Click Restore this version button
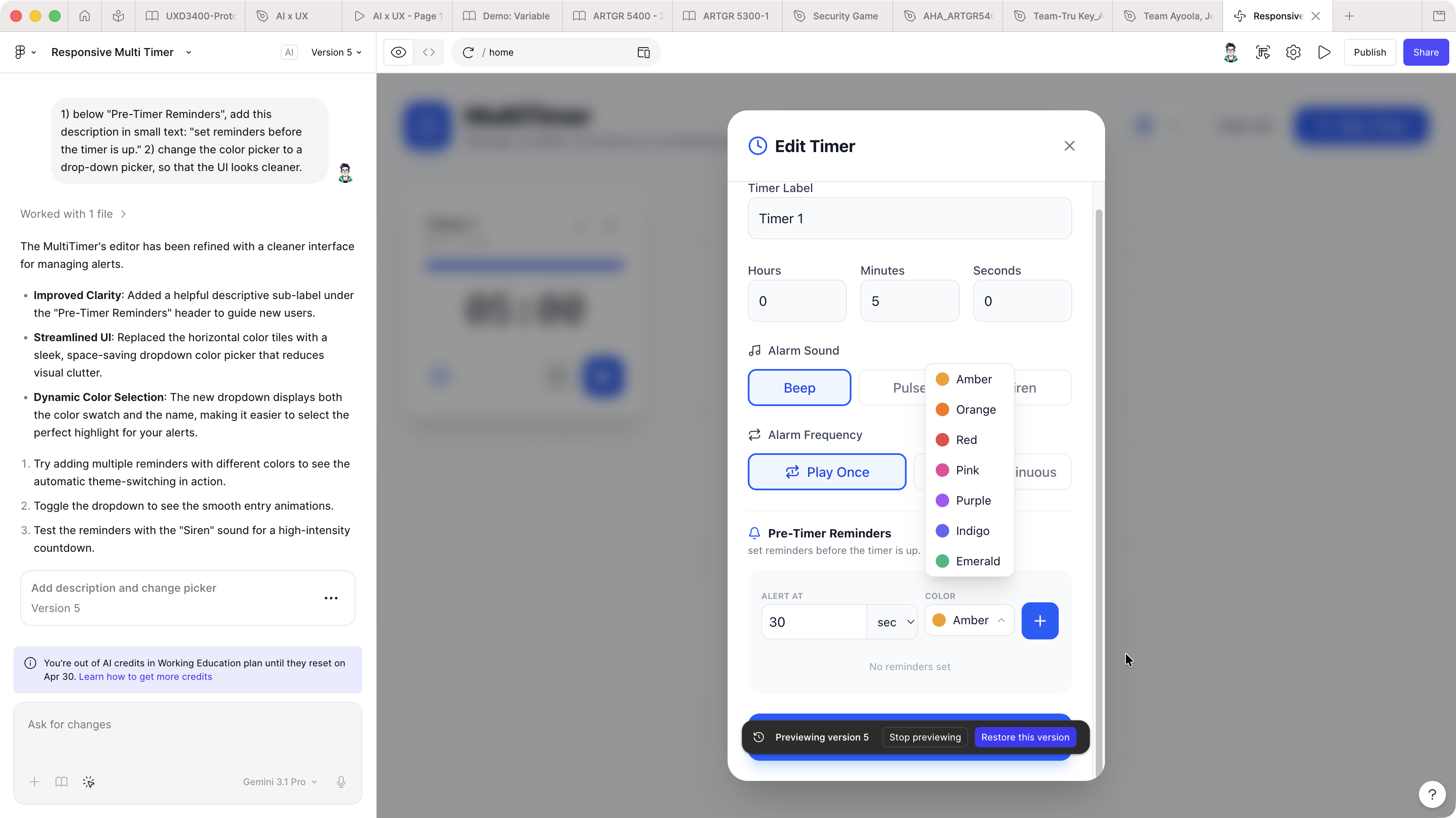Image resolution: width=1456 pixels, height=818 pixels. tap(1025, 737)
